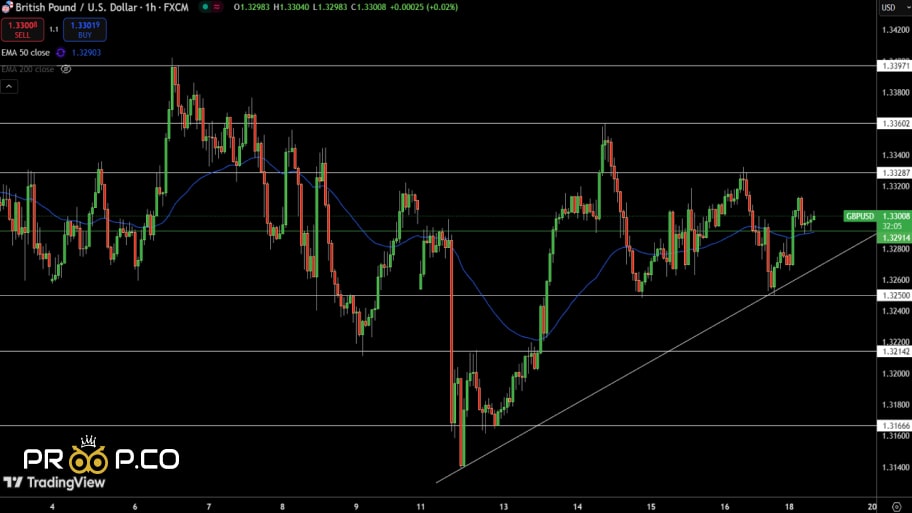Select the hidden EMA 200 close legend
Viewport: 912px width, 513px height.
[x=27, y=69]
